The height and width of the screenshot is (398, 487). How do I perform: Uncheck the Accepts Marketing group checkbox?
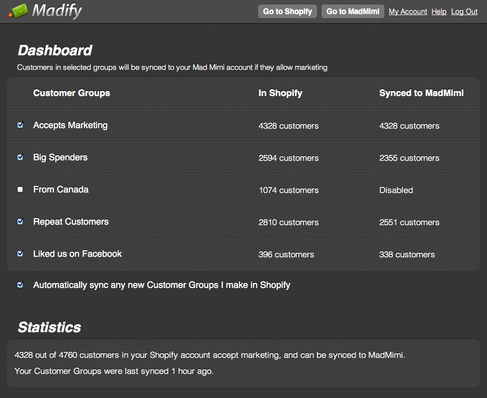click(20, 125)
